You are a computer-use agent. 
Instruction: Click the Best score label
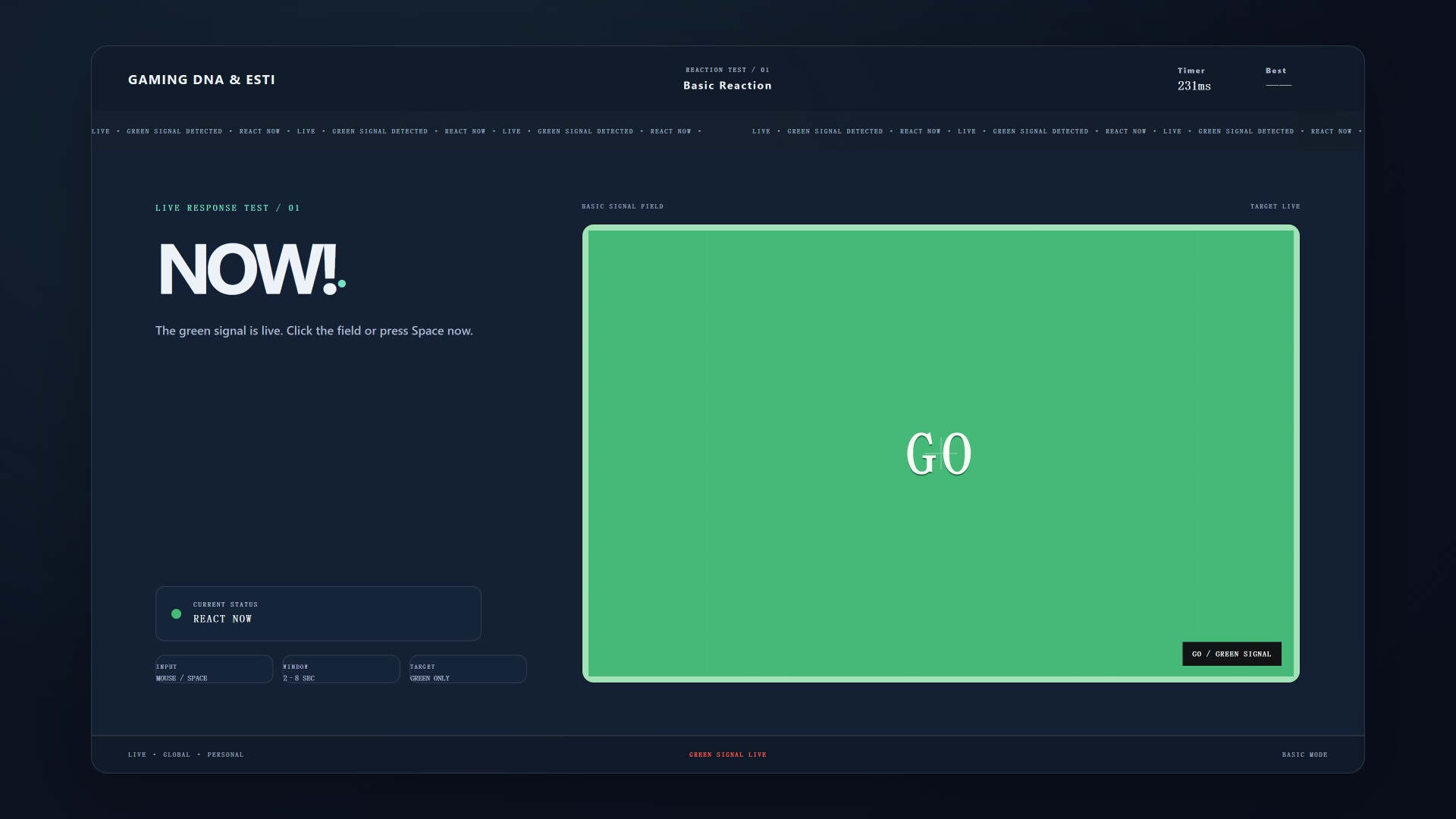pos(1276,71)
